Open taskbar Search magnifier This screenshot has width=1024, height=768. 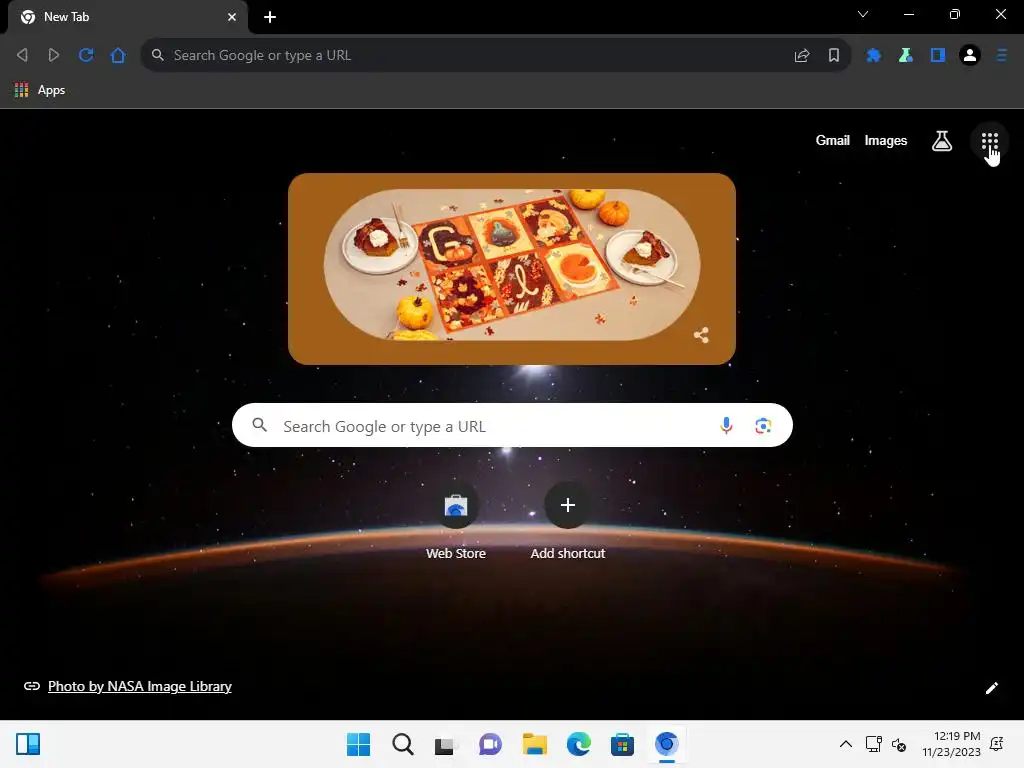point(402,744)
